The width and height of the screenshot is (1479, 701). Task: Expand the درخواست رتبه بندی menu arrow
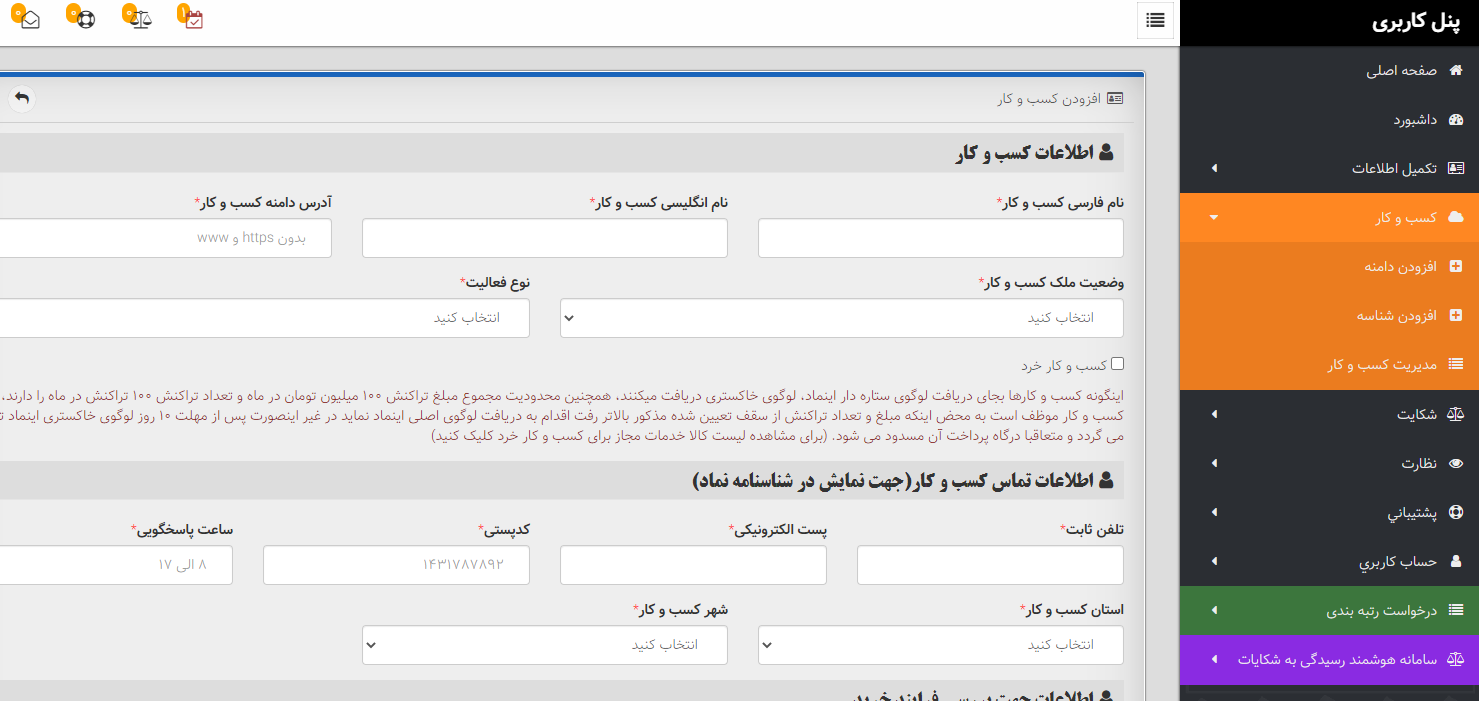click(x=1214, y=610)
